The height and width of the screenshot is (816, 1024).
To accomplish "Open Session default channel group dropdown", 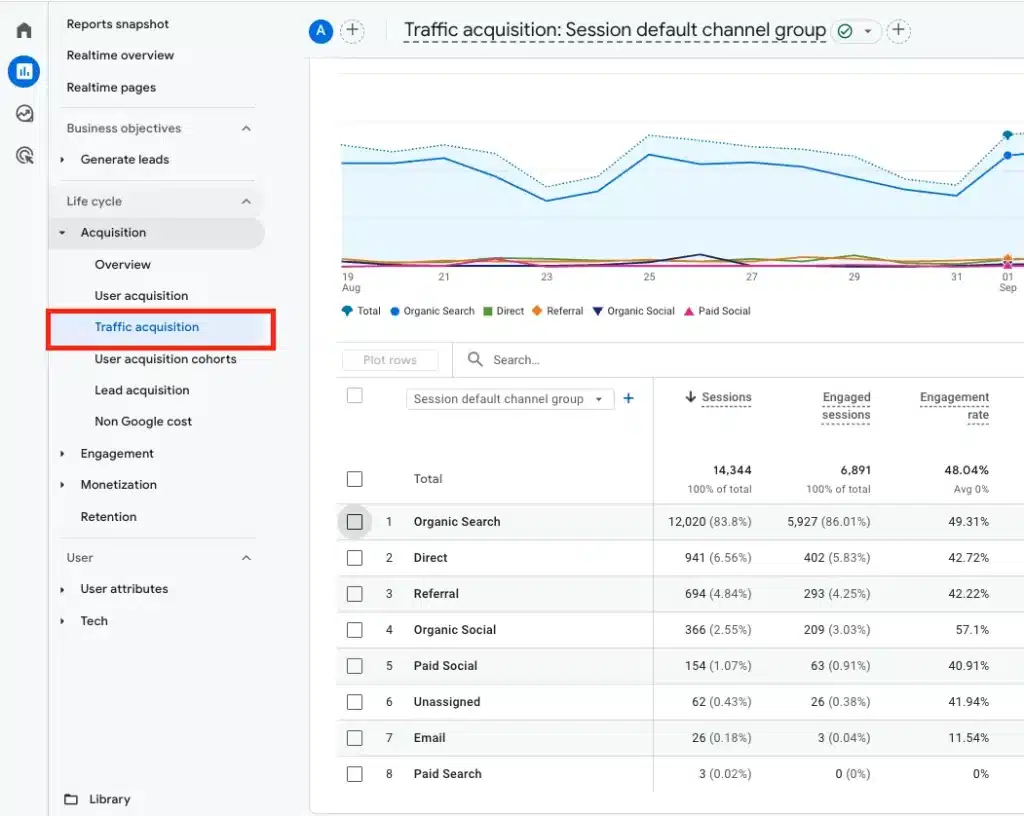I will tap(509, 399).
